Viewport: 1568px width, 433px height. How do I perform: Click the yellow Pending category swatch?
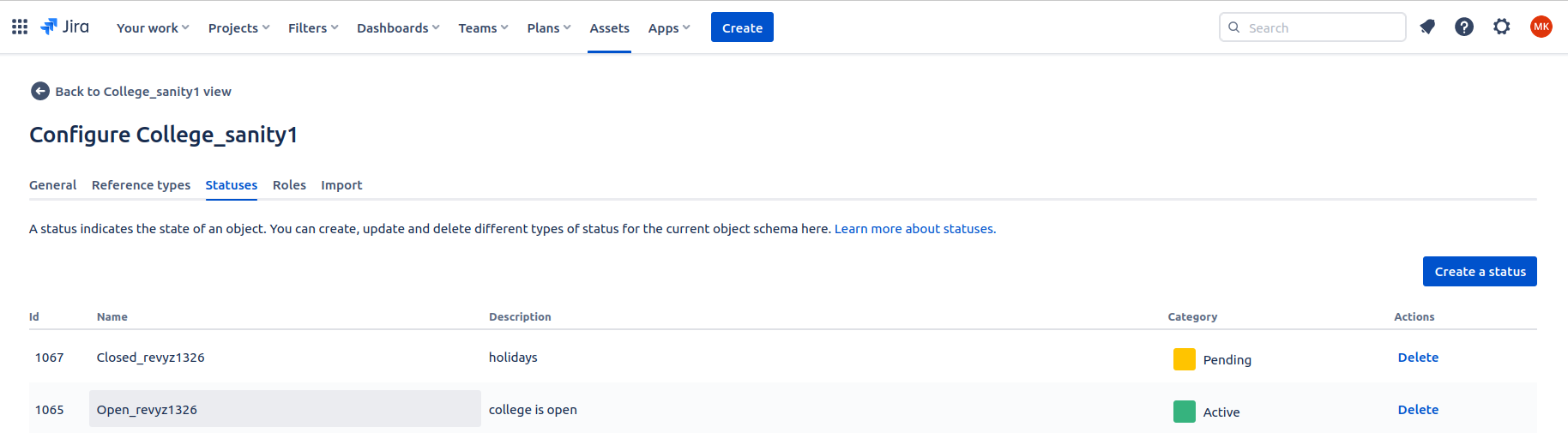tap(1184, 359)
